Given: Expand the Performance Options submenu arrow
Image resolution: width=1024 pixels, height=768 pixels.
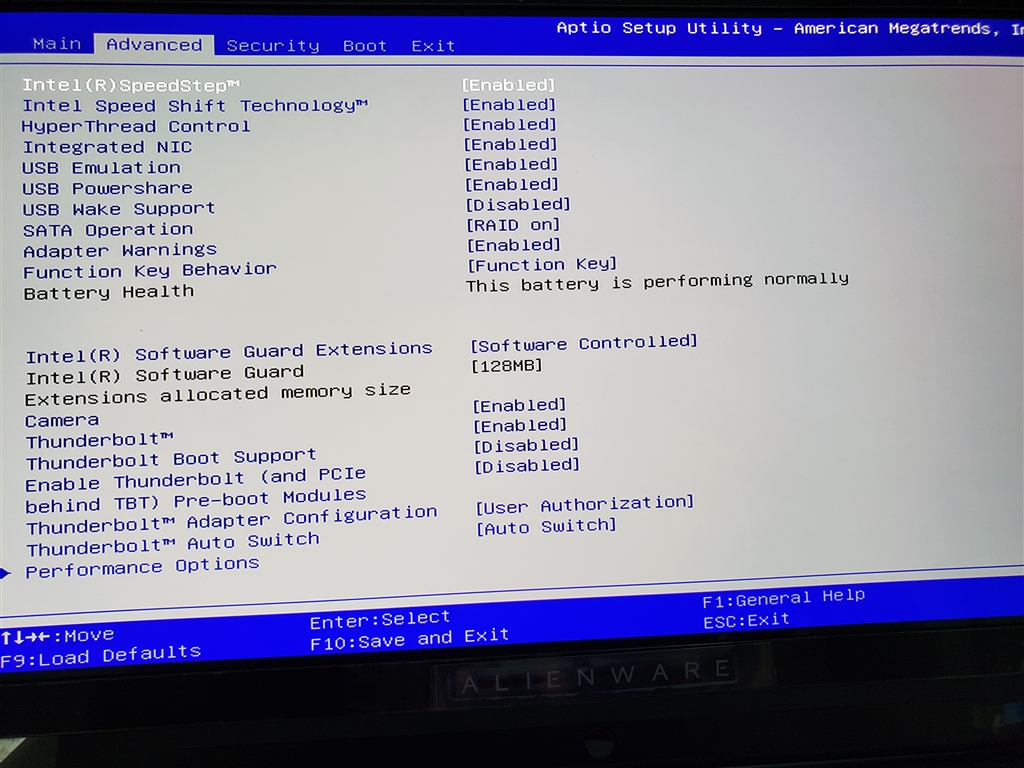Looking at the screenshot, I should point(5,573).
